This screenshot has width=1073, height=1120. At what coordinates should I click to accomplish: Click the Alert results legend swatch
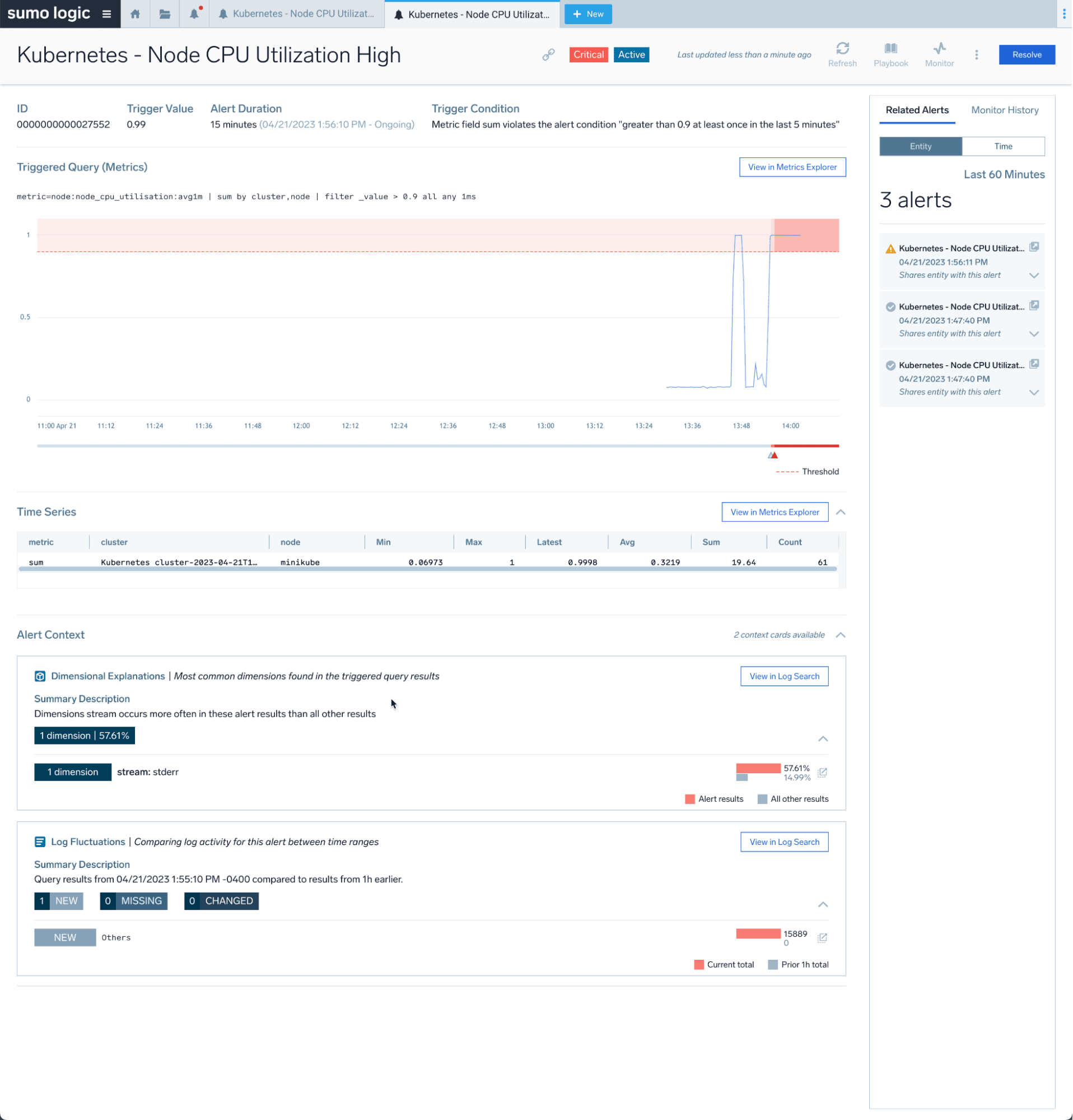[x=691, y=800]
